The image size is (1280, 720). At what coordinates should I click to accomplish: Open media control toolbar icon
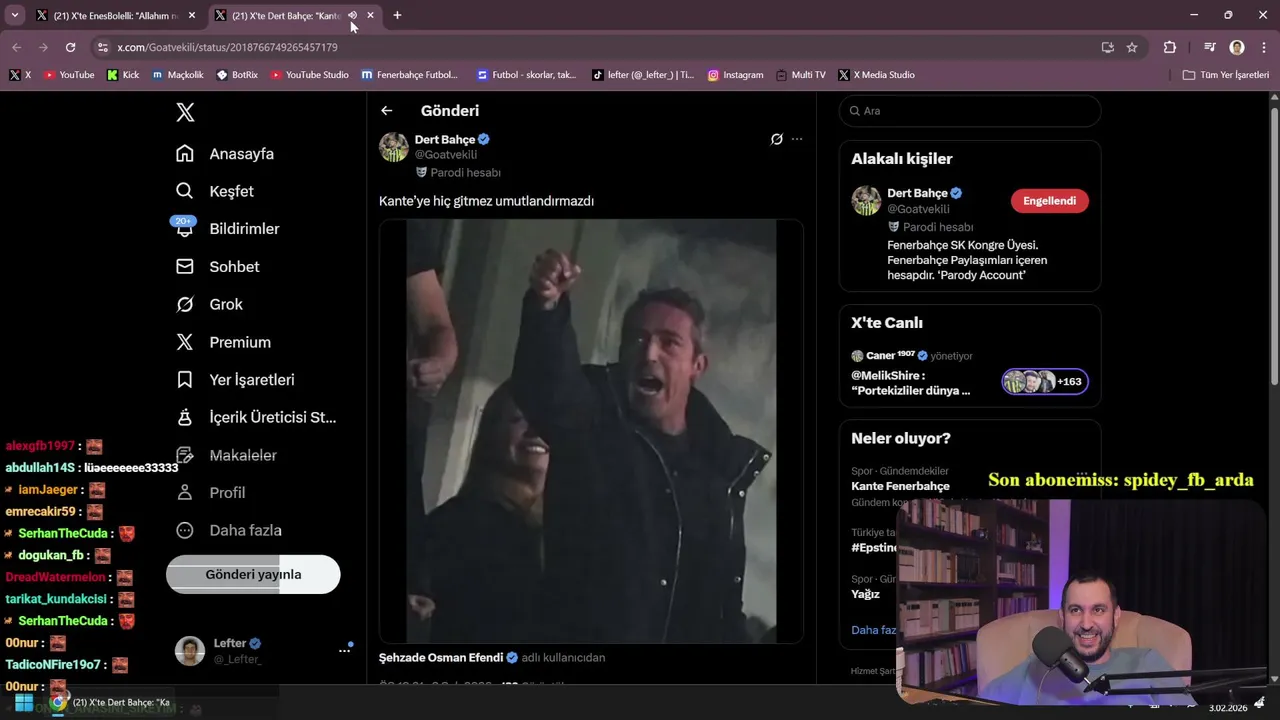pos(1209,47)
